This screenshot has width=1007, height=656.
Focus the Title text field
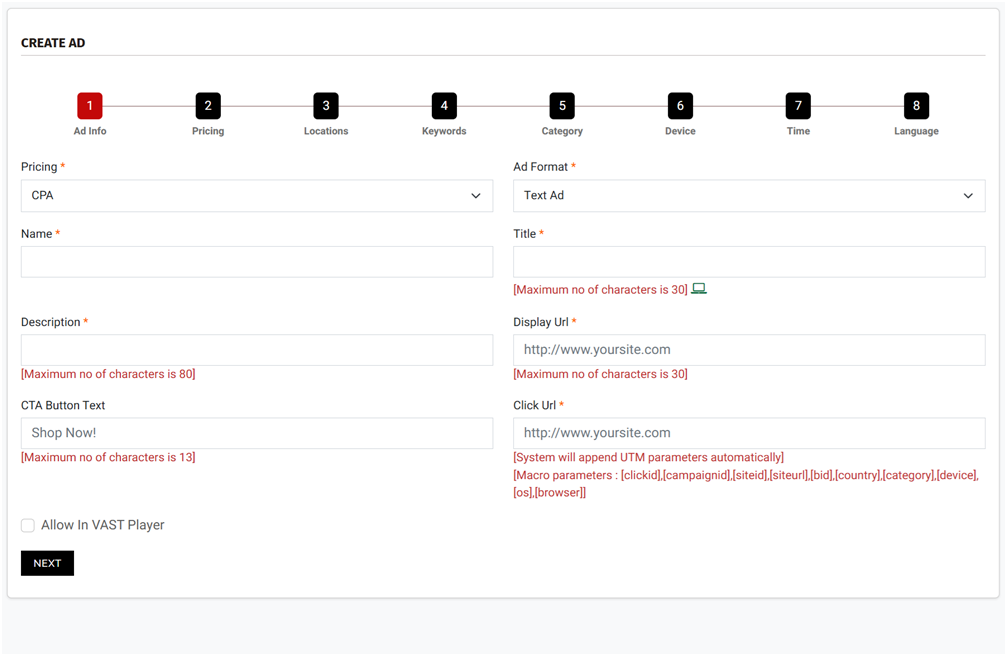click(x=749, y=262)
